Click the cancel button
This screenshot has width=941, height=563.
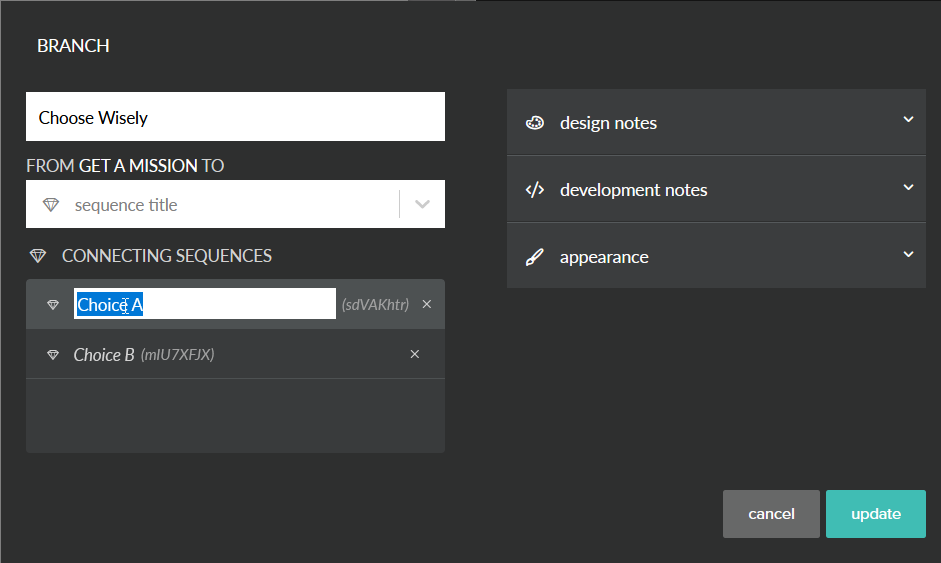(771, 514)
